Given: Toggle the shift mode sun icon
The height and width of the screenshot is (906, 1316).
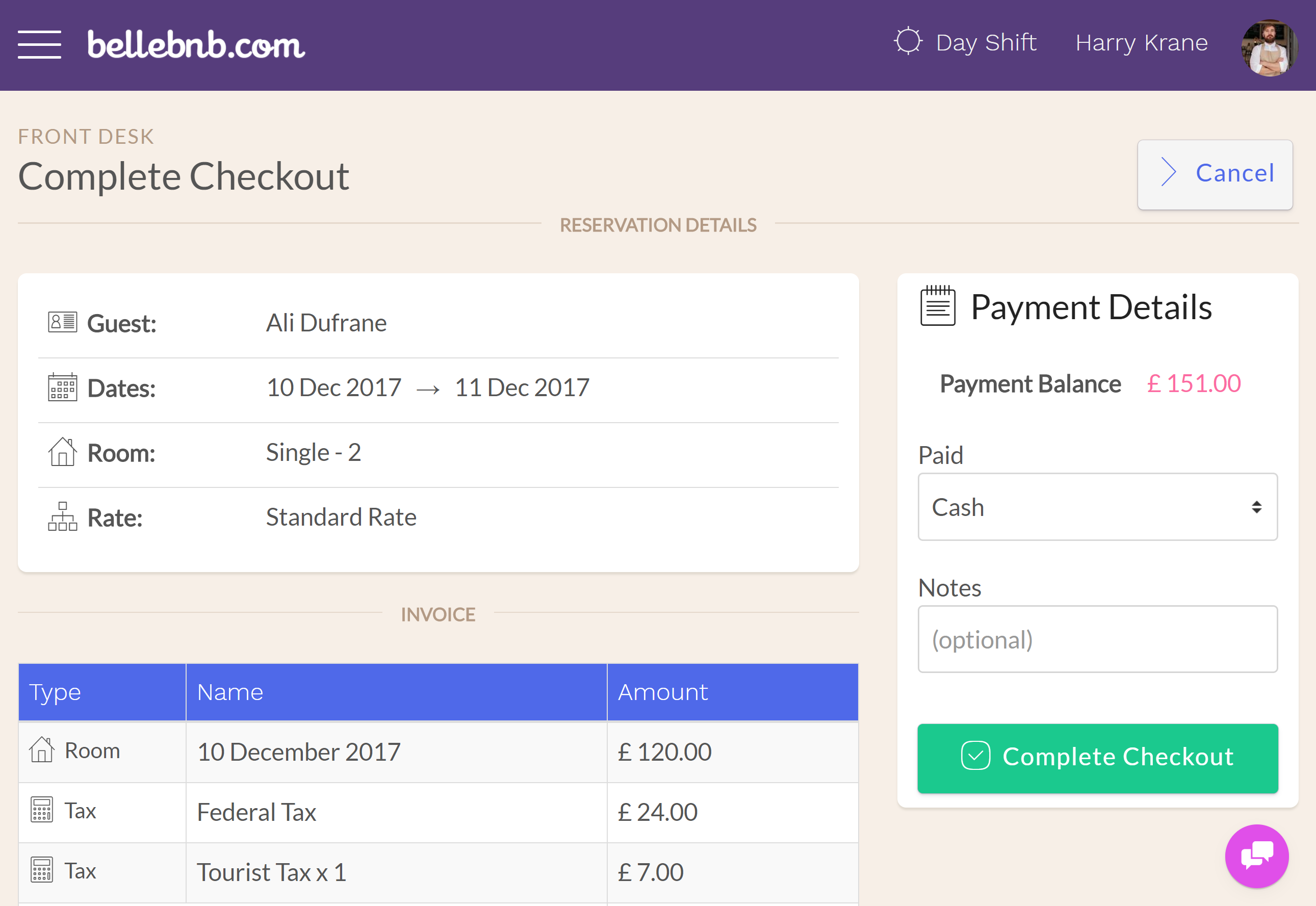Looking at the screenshot, I should 907,43.
